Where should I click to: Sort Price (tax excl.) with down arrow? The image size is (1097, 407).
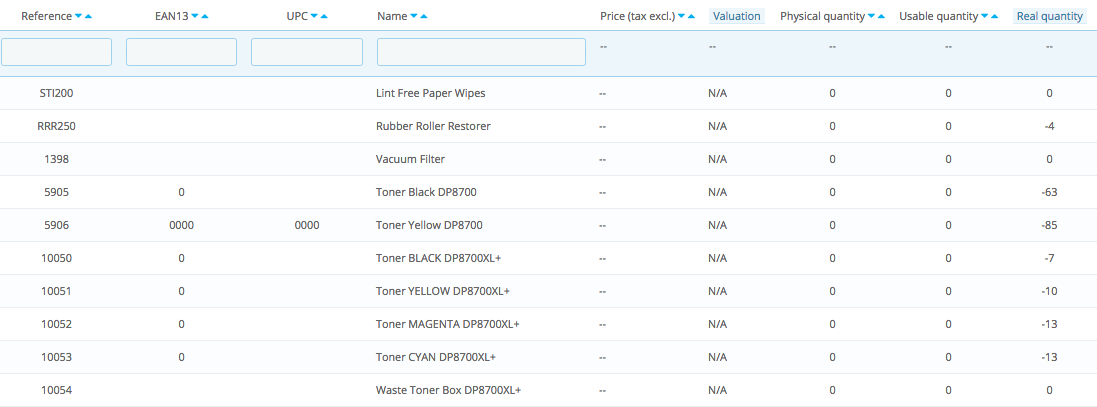click(x=681, y=16)
